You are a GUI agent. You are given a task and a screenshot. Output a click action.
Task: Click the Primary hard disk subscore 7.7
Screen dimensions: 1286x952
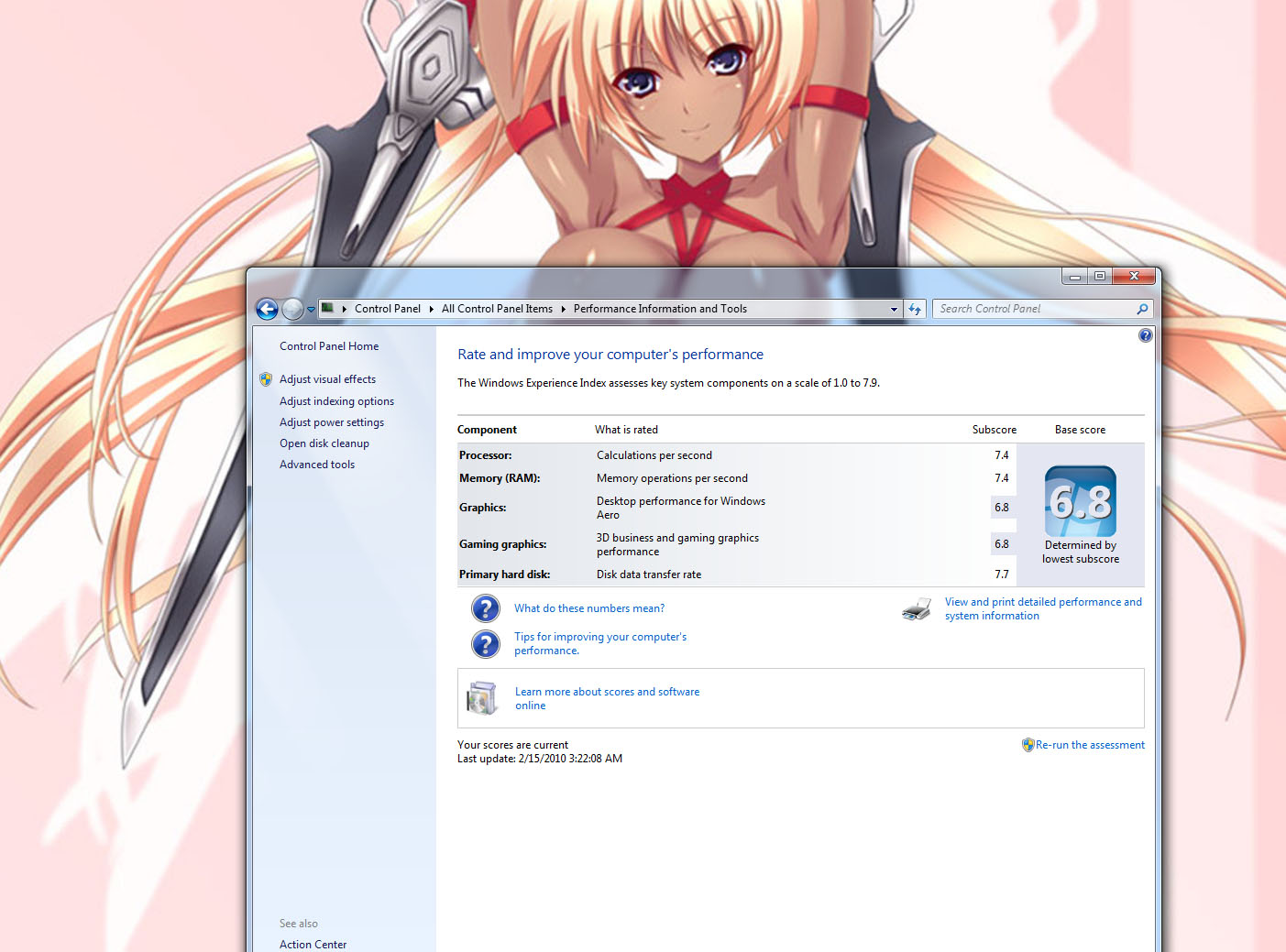(1002, 574)
